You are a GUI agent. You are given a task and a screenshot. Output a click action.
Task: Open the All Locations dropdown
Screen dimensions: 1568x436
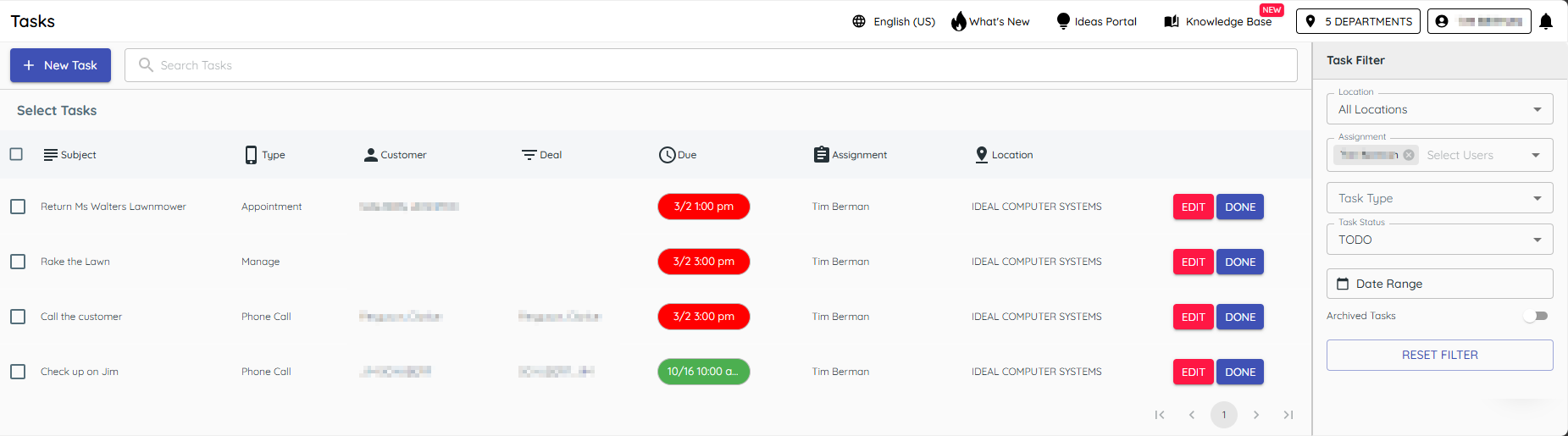[1439, 109]
